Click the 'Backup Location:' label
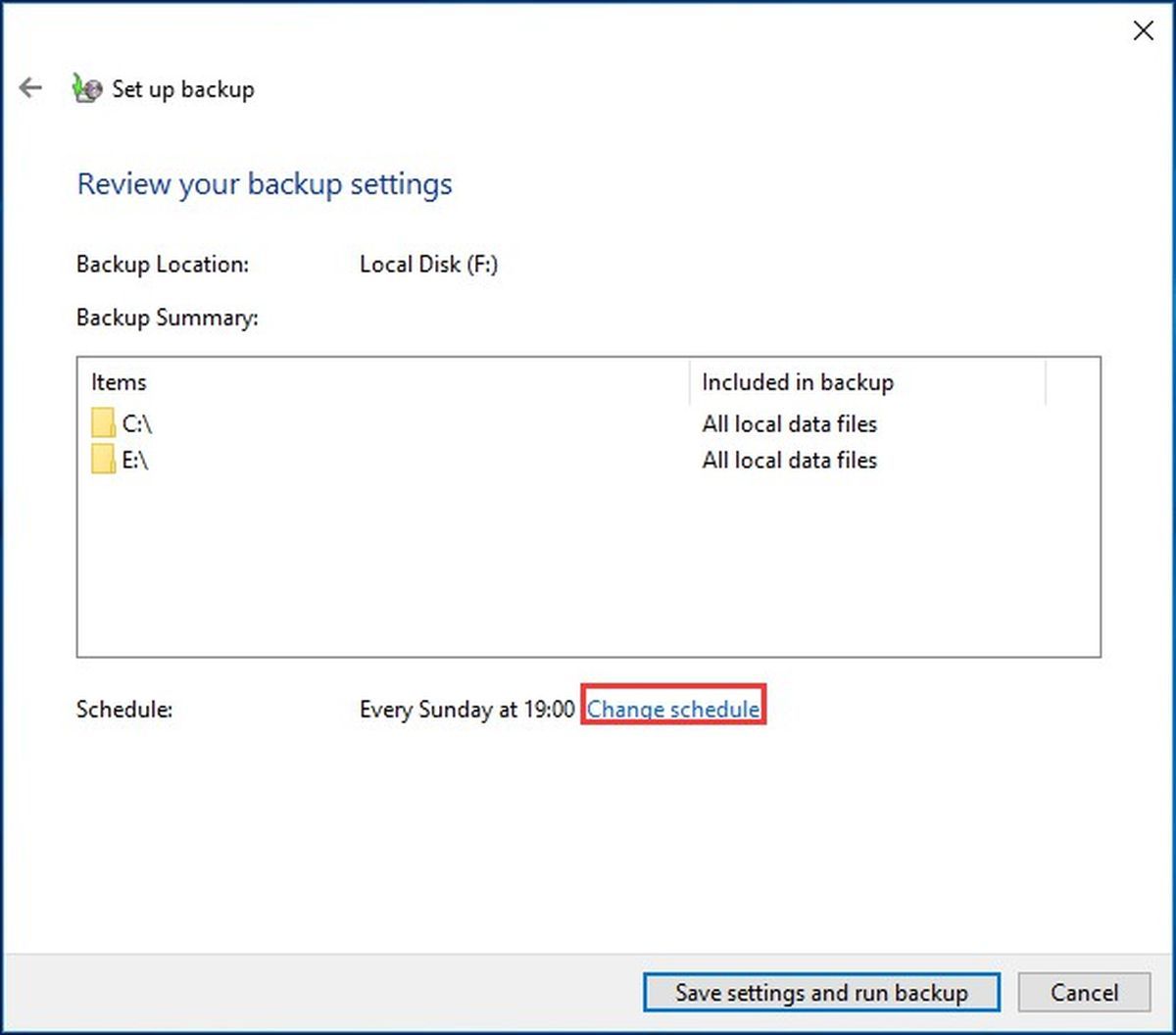 coord(163,265)
